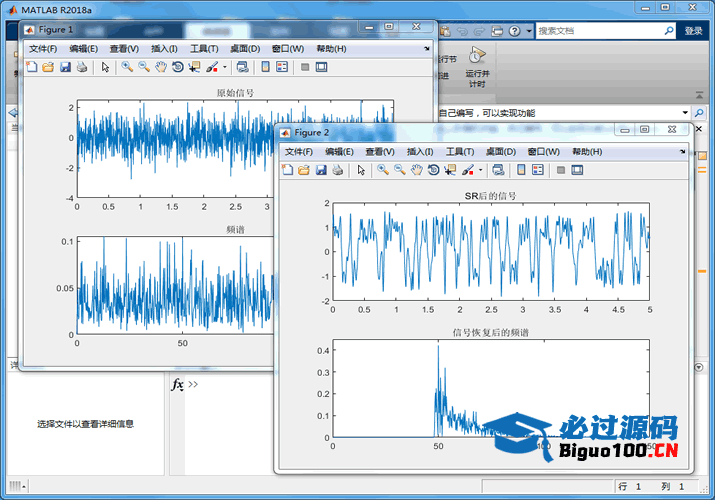Image resolution: width=715 pixels, height=500 pixels.
Task: Click Link Plot icon in Figure 2 toolbar
Action: tap(498, 170)
